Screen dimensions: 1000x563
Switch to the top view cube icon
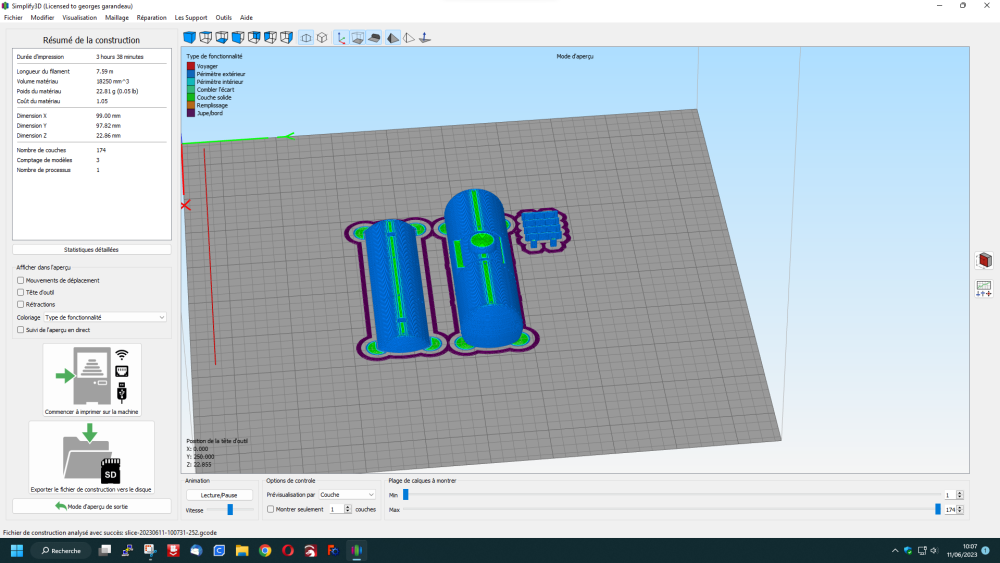point(205,38)
